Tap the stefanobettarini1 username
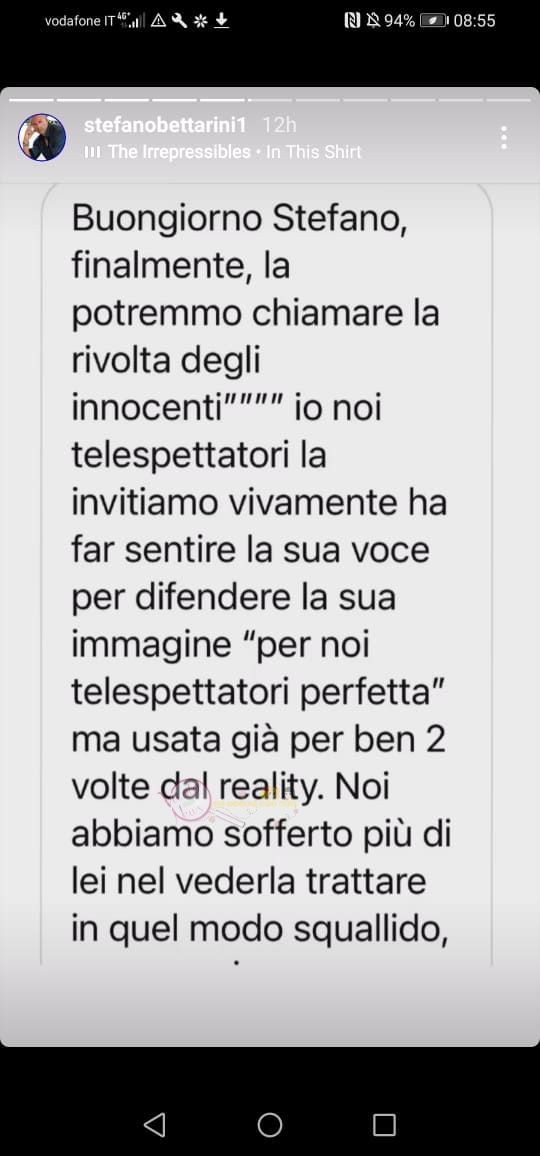The width and height of the screenshot is (540, 1156). click(165, 125)
